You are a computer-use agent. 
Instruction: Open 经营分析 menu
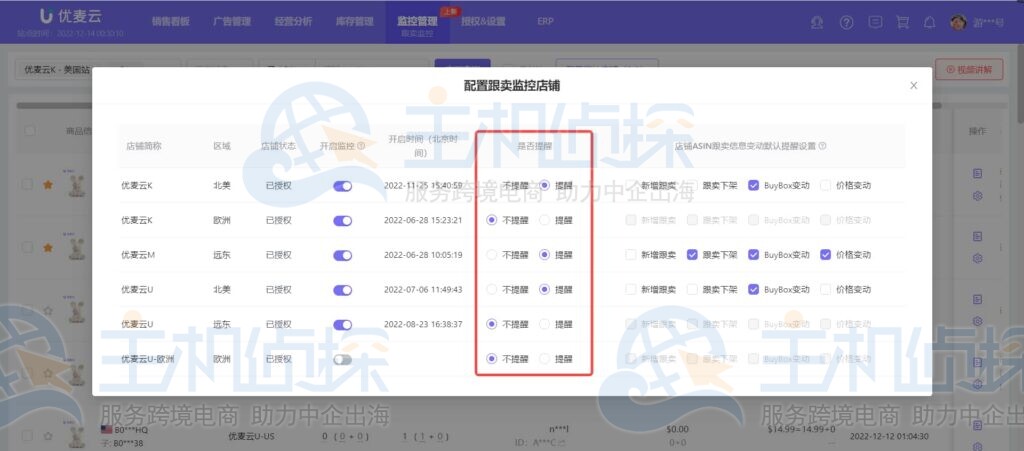tap(293, 22)
